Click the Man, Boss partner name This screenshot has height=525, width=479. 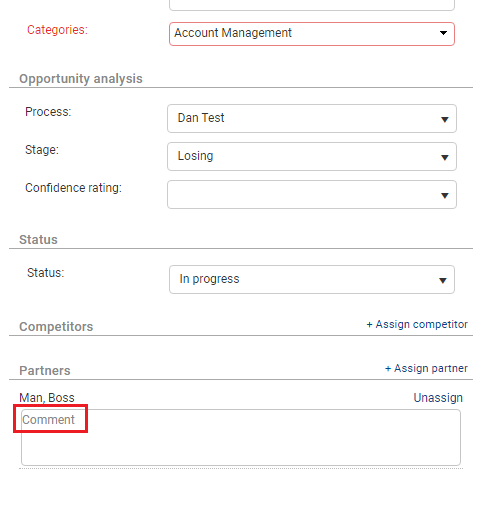[47, 398]
